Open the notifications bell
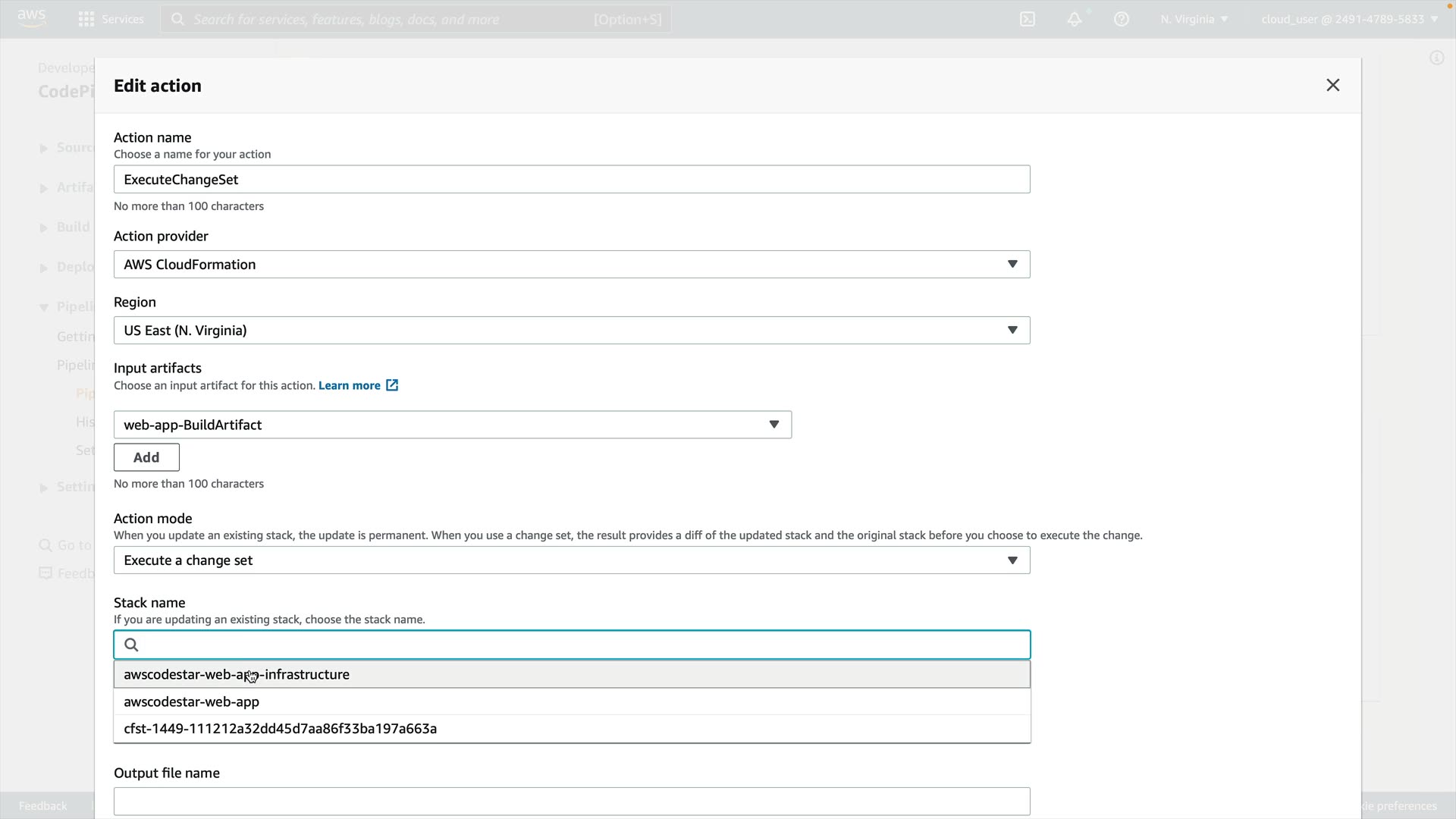This screenshot has height=819, width=1456. [x=1075, y=19]
